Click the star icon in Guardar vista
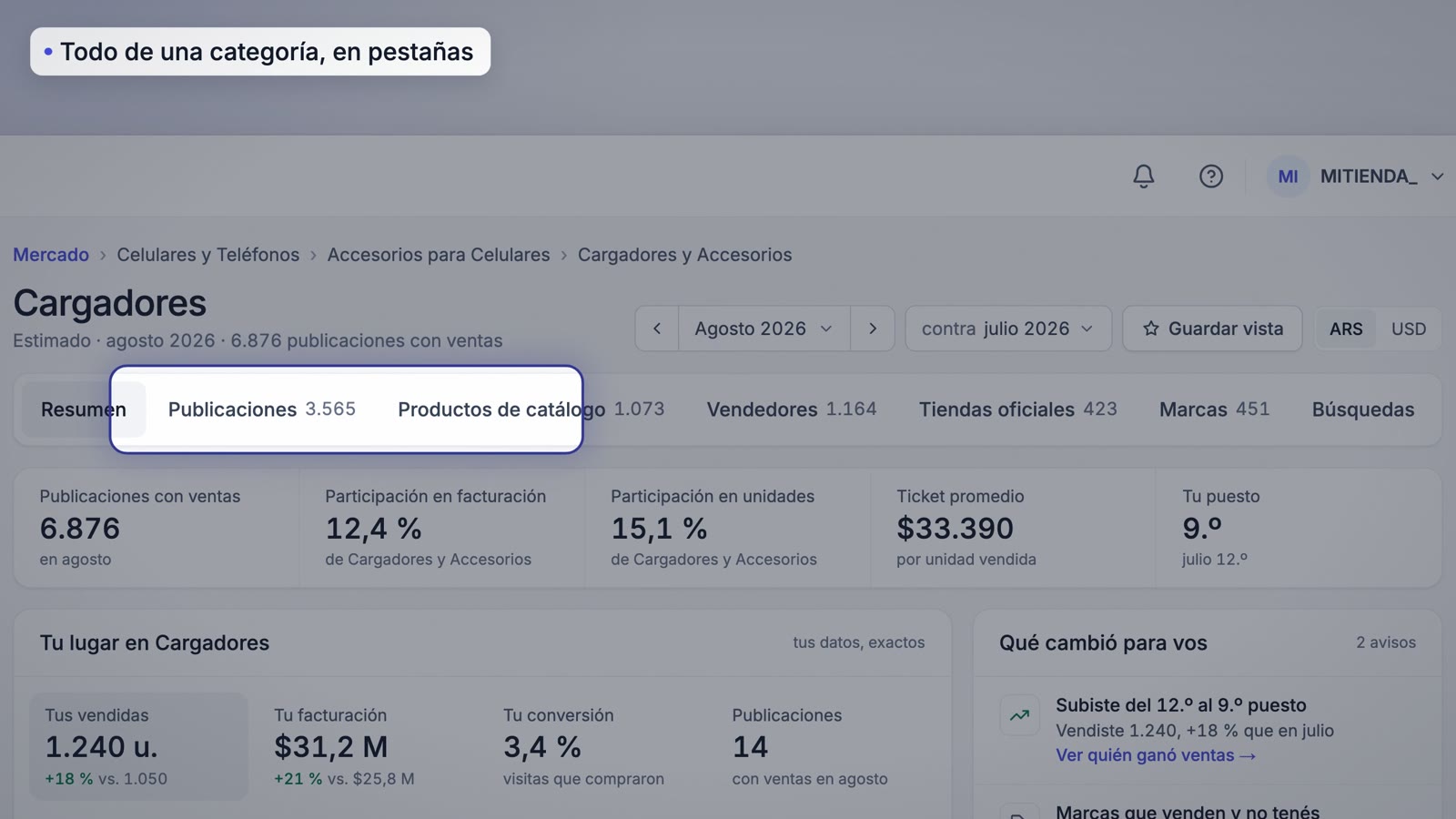Image resolution: width=1456 pixels, height=819 pixels. (x=1151, y=329)
